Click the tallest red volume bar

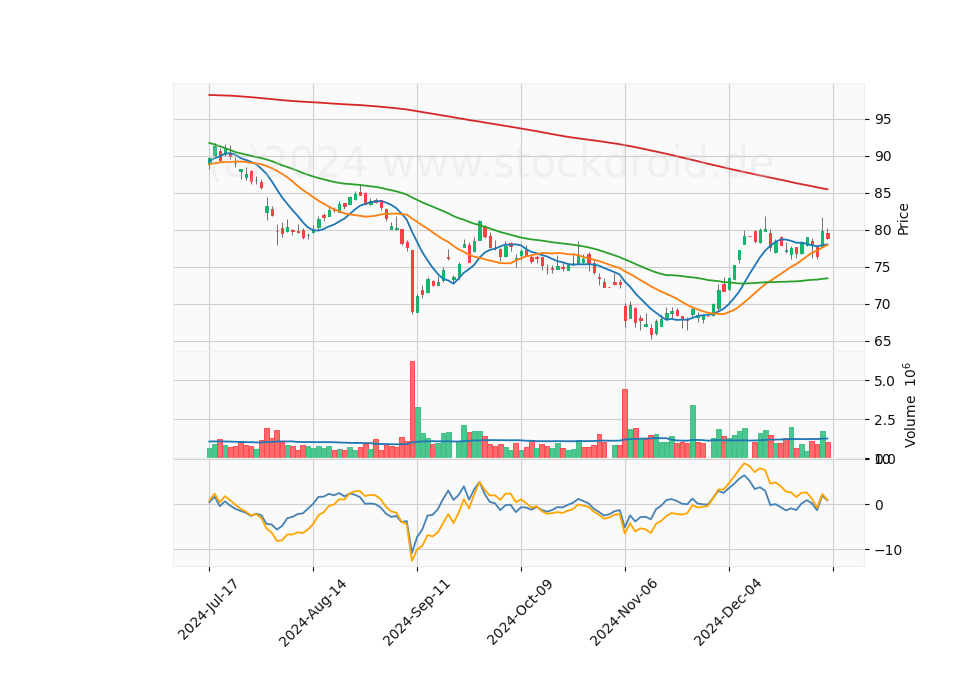pos(412,410)
